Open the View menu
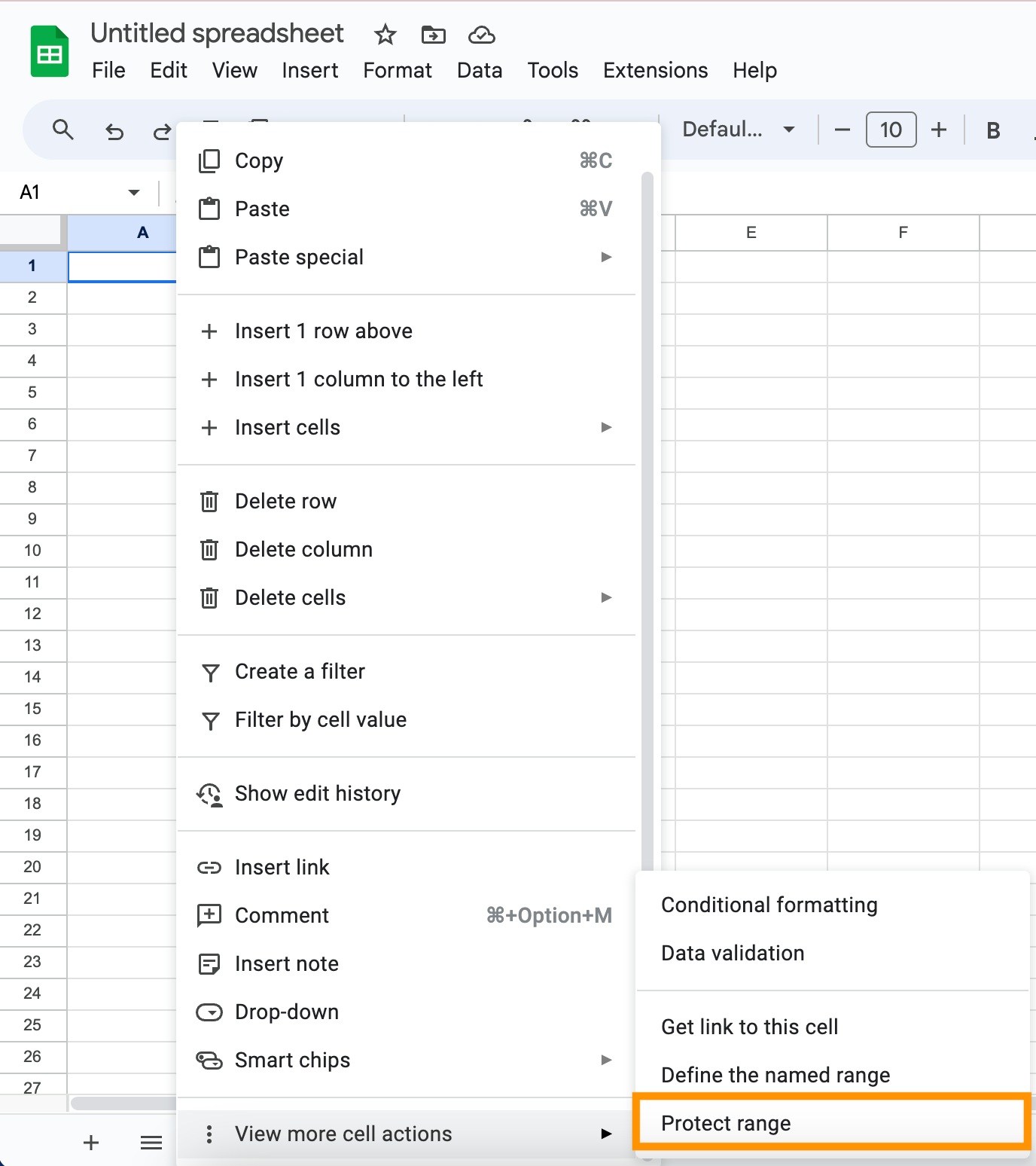 (235, 70)
